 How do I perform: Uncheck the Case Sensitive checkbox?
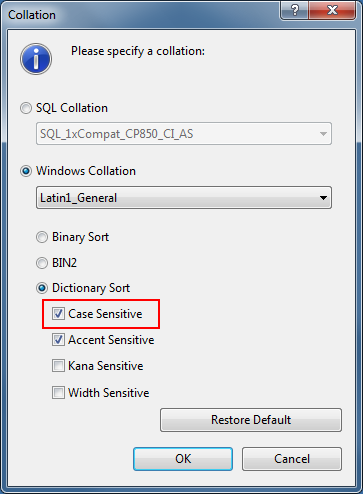click(58, 314)
